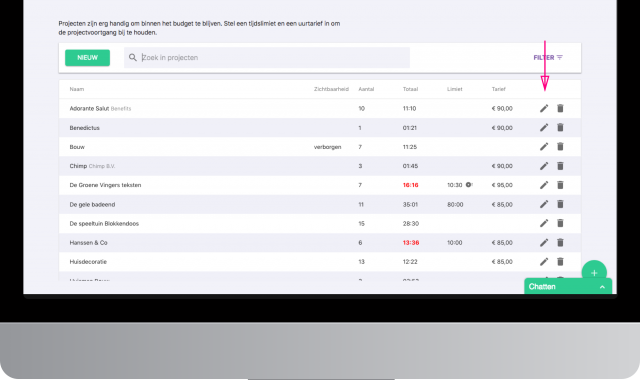Screen dimensions: 640x380
Task: Click the 12:22 total value
Action: (410, 262)
